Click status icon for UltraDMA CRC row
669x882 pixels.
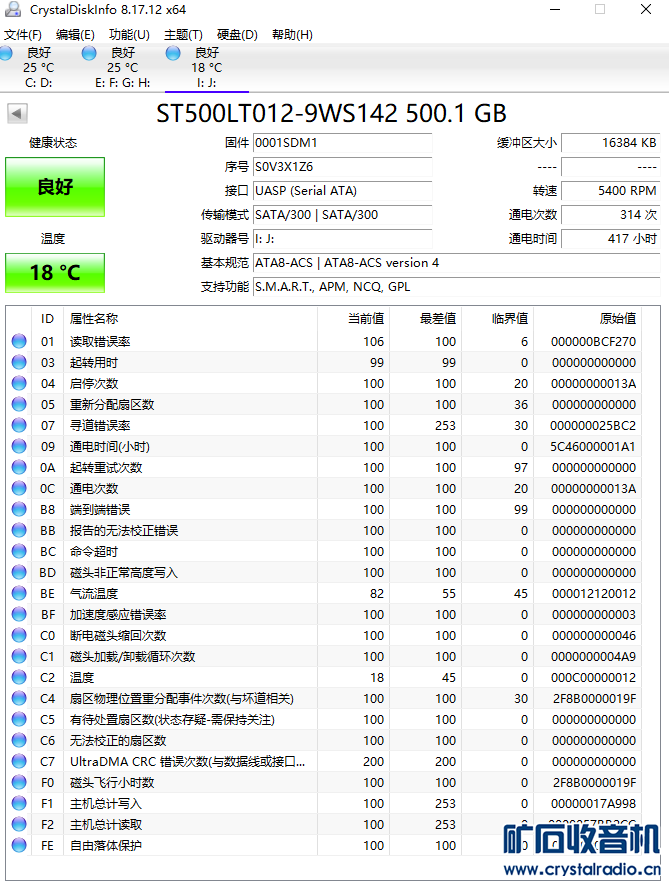19,761
